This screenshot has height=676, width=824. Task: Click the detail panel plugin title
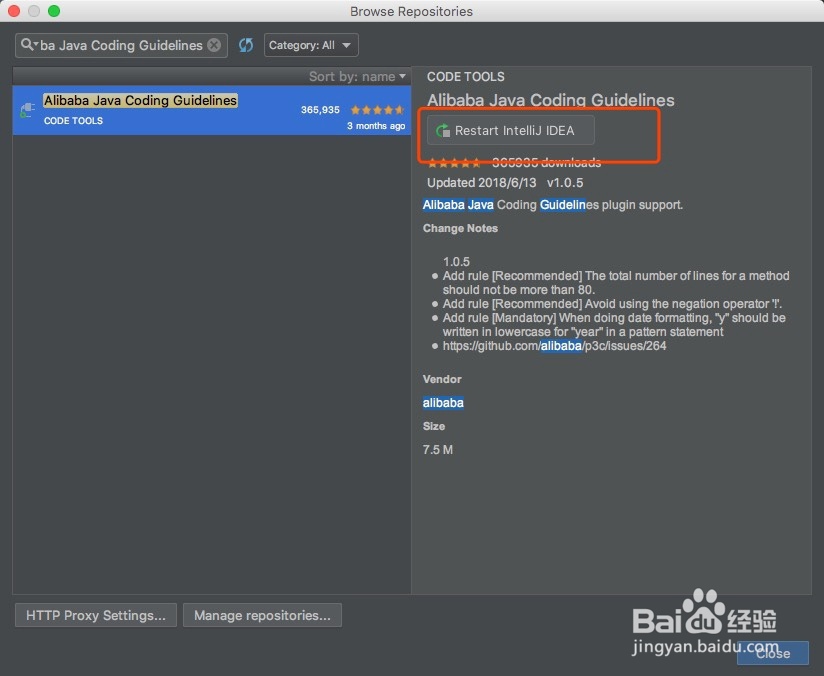point(551,100)
